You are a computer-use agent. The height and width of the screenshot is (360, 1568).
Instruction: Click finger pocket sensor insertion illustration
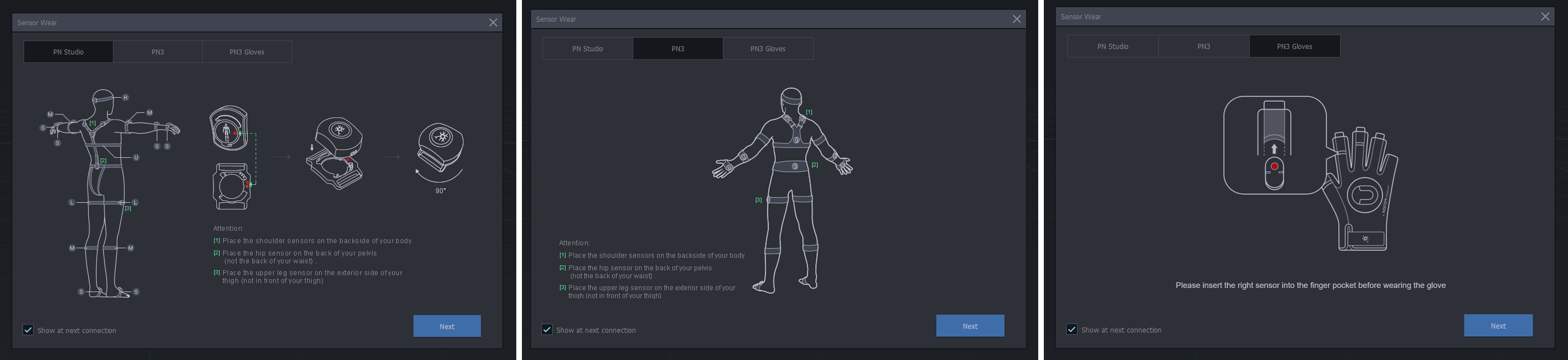pyautogui.click(x=1275, y=145)
